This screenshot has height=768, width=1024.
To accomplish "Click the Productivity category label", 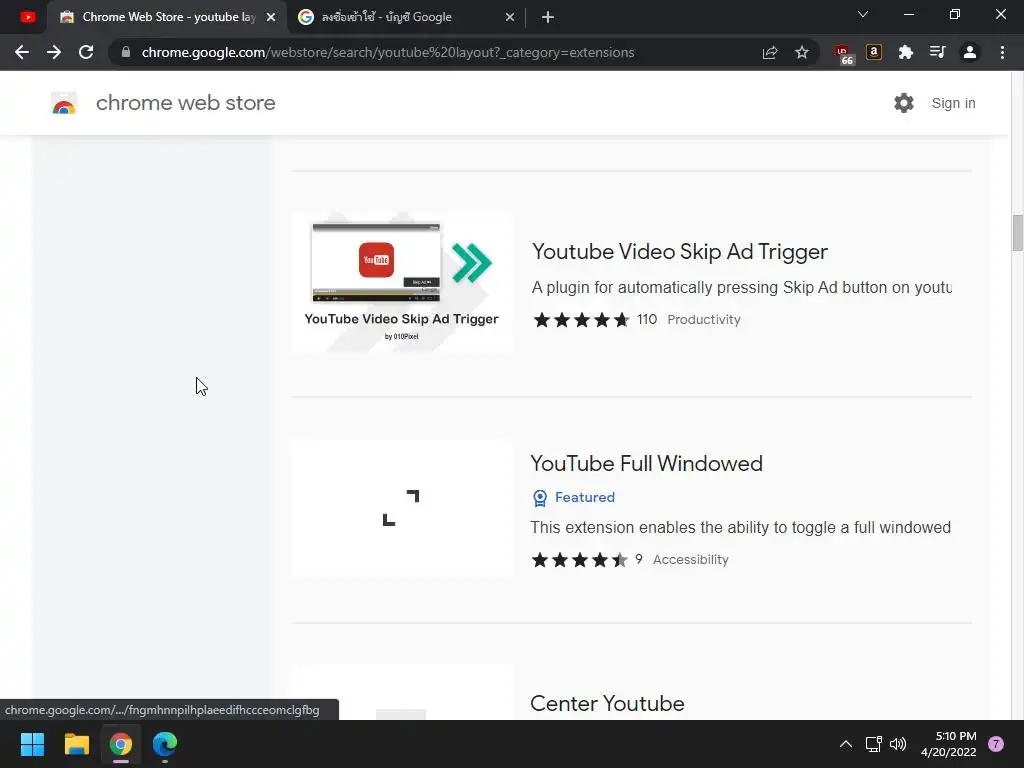I will pyautogui.click(x=704, y=319).
